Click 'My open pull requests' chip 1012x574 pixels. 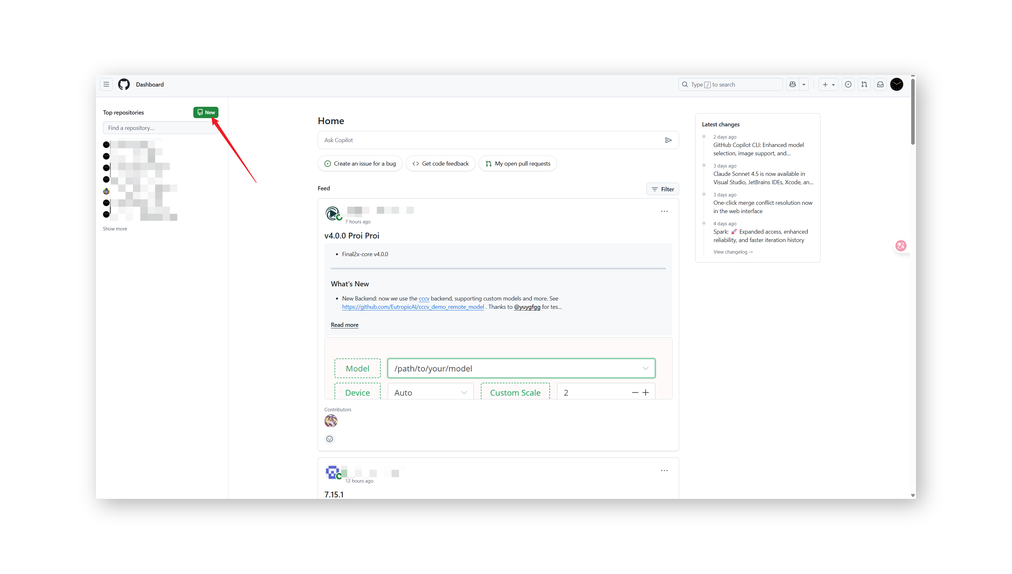pos(518,164)
